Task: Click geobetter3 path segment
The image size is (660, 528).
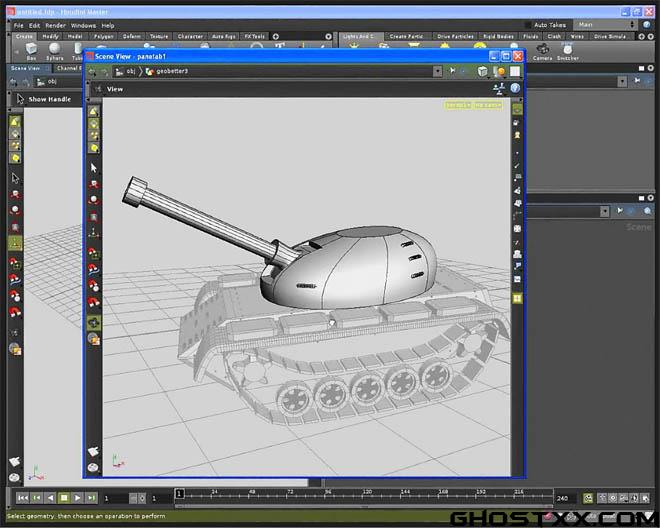Action: [167, 72]
